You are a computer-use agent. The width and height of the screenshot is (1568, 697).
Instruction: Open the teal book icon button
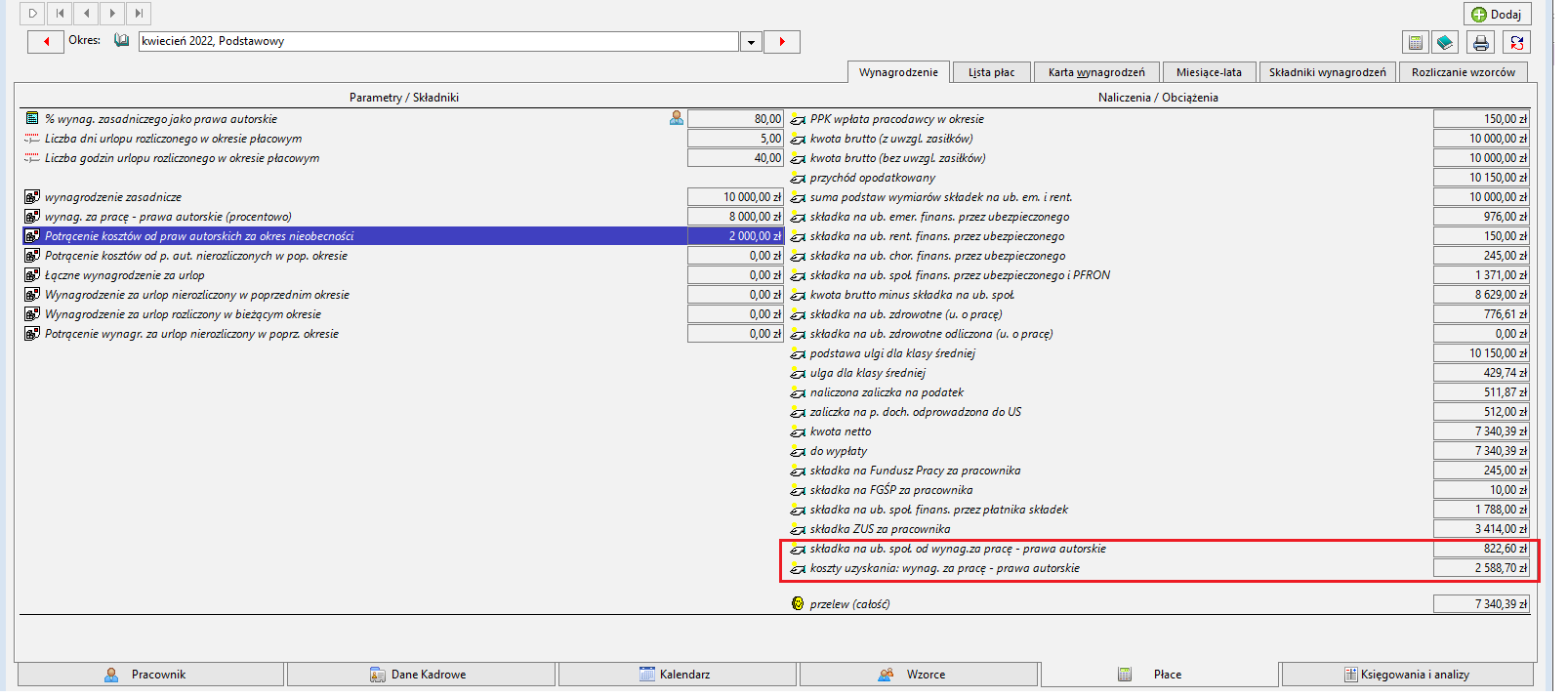[x=1446, y=42]
